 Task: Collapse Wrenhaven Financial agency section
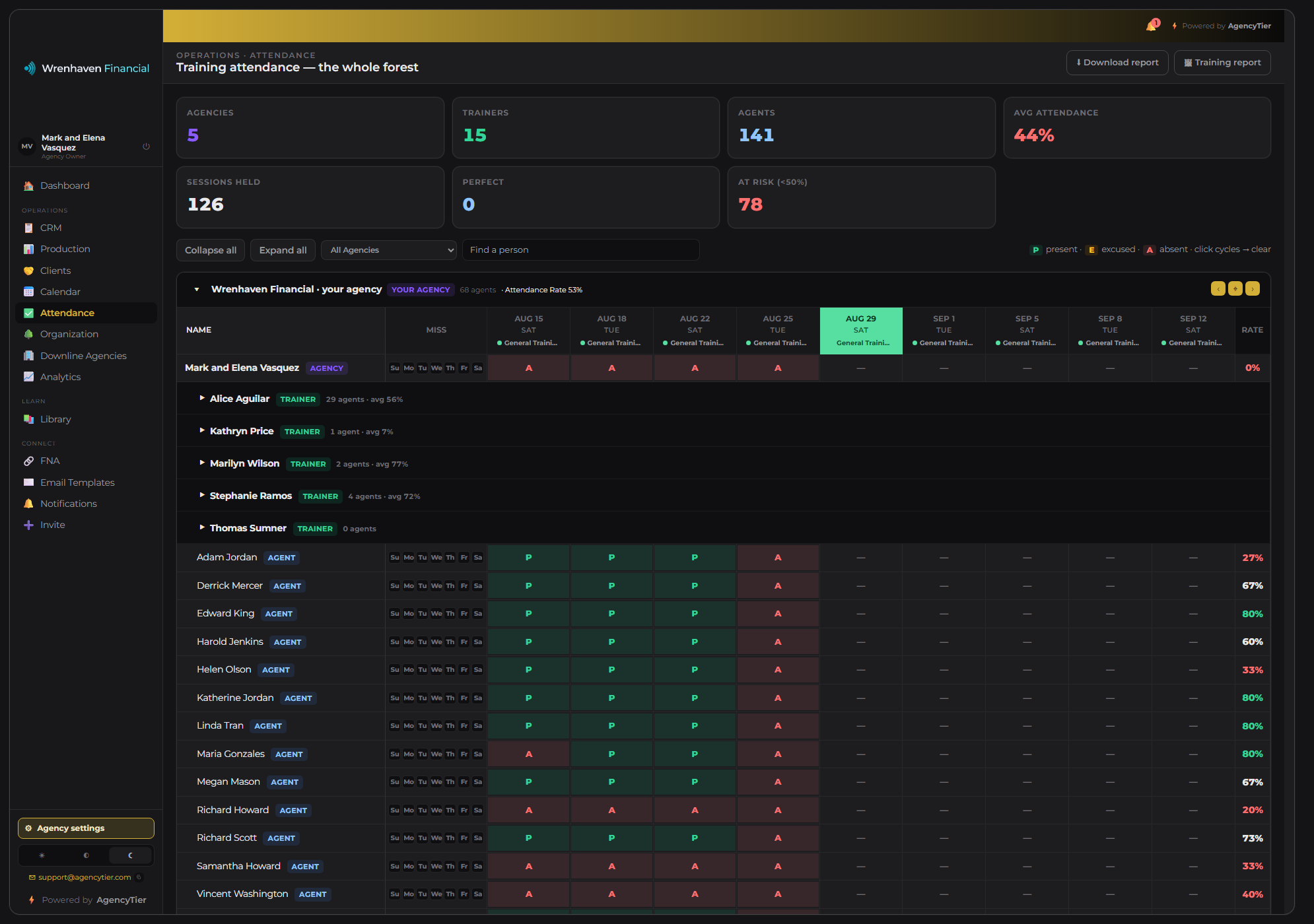tap(197, 289)
